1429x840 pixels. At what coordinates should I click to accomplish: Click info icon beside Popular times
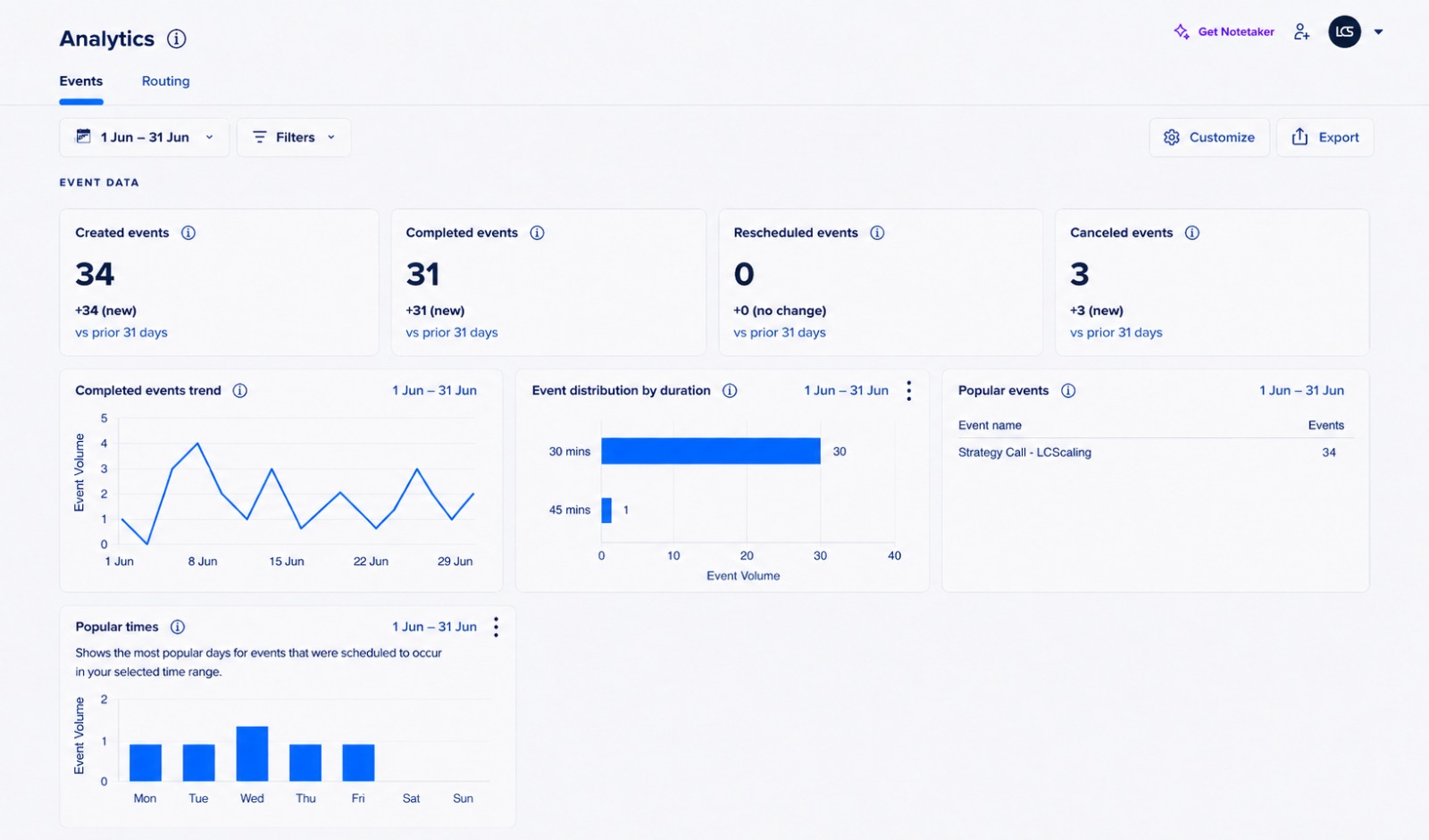(x=178, y=627)
